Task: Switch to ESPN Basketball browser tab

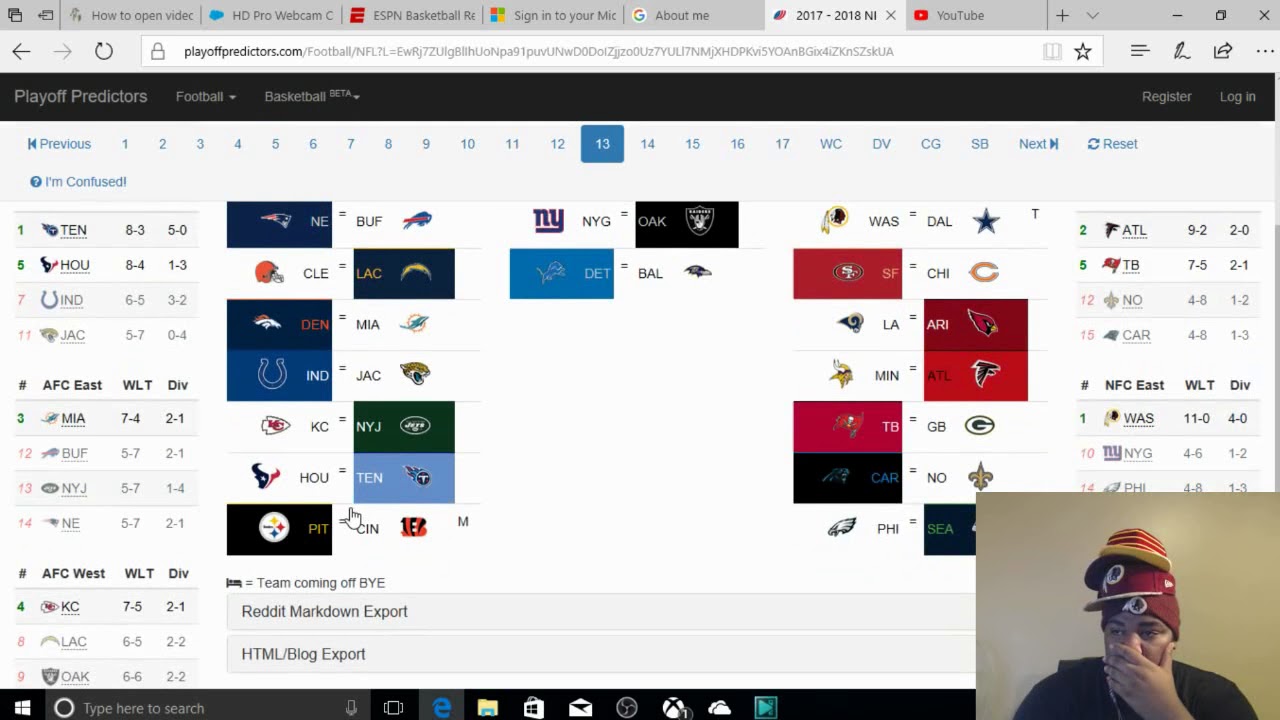Action: pos(412,15)
